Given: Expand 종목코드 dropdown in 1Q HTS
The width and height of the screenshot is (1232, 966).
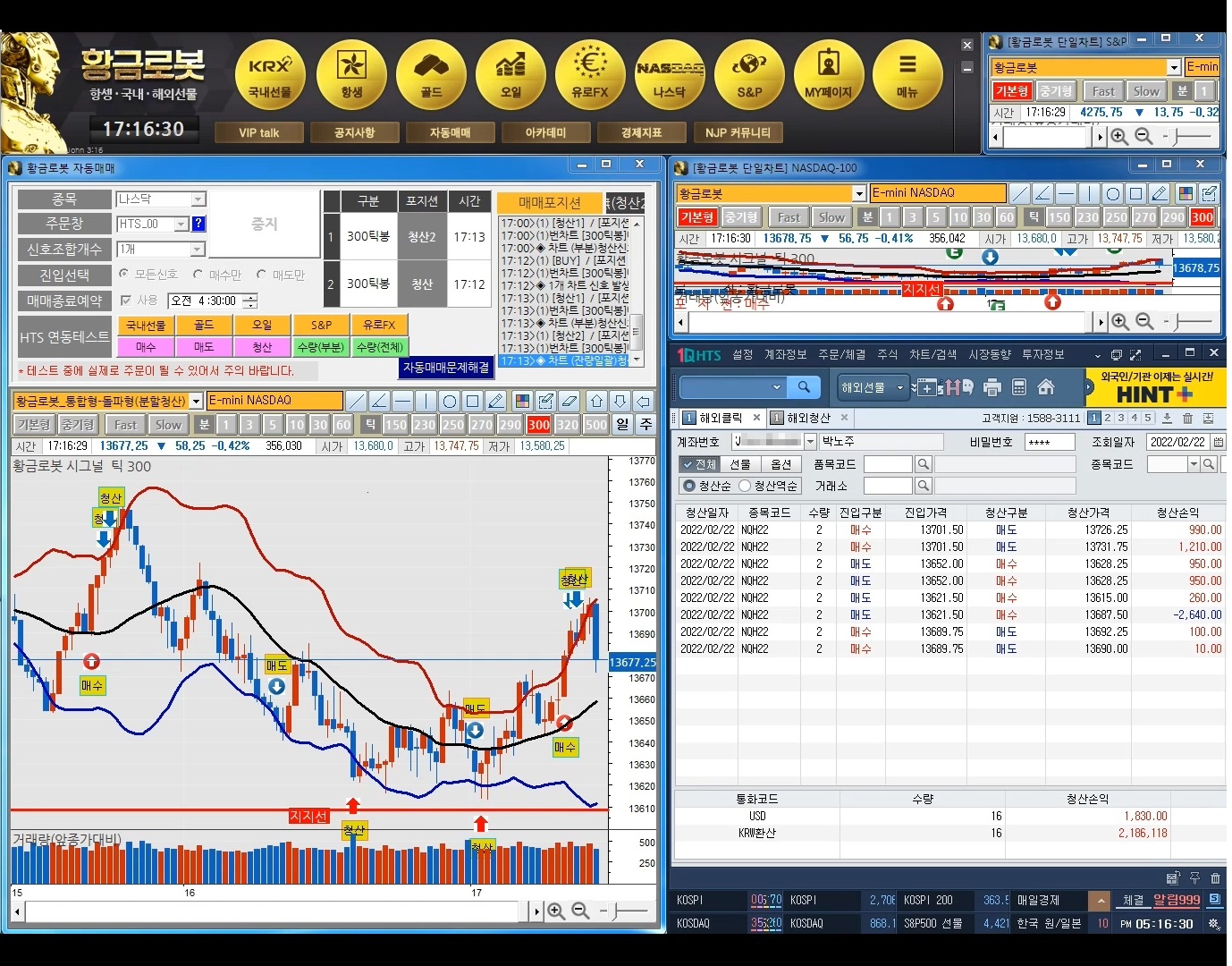Looking at the screenshot, I should coord(1194,464).
